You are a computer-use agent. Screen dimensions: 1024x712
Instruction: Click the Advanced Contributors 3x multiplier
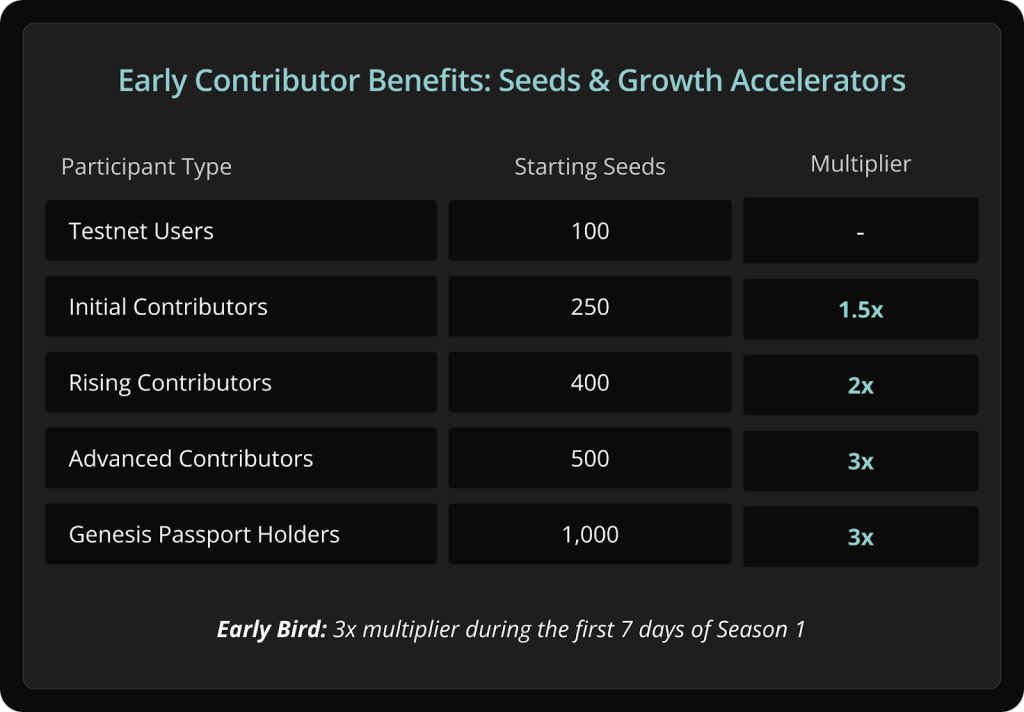[861, 461]
